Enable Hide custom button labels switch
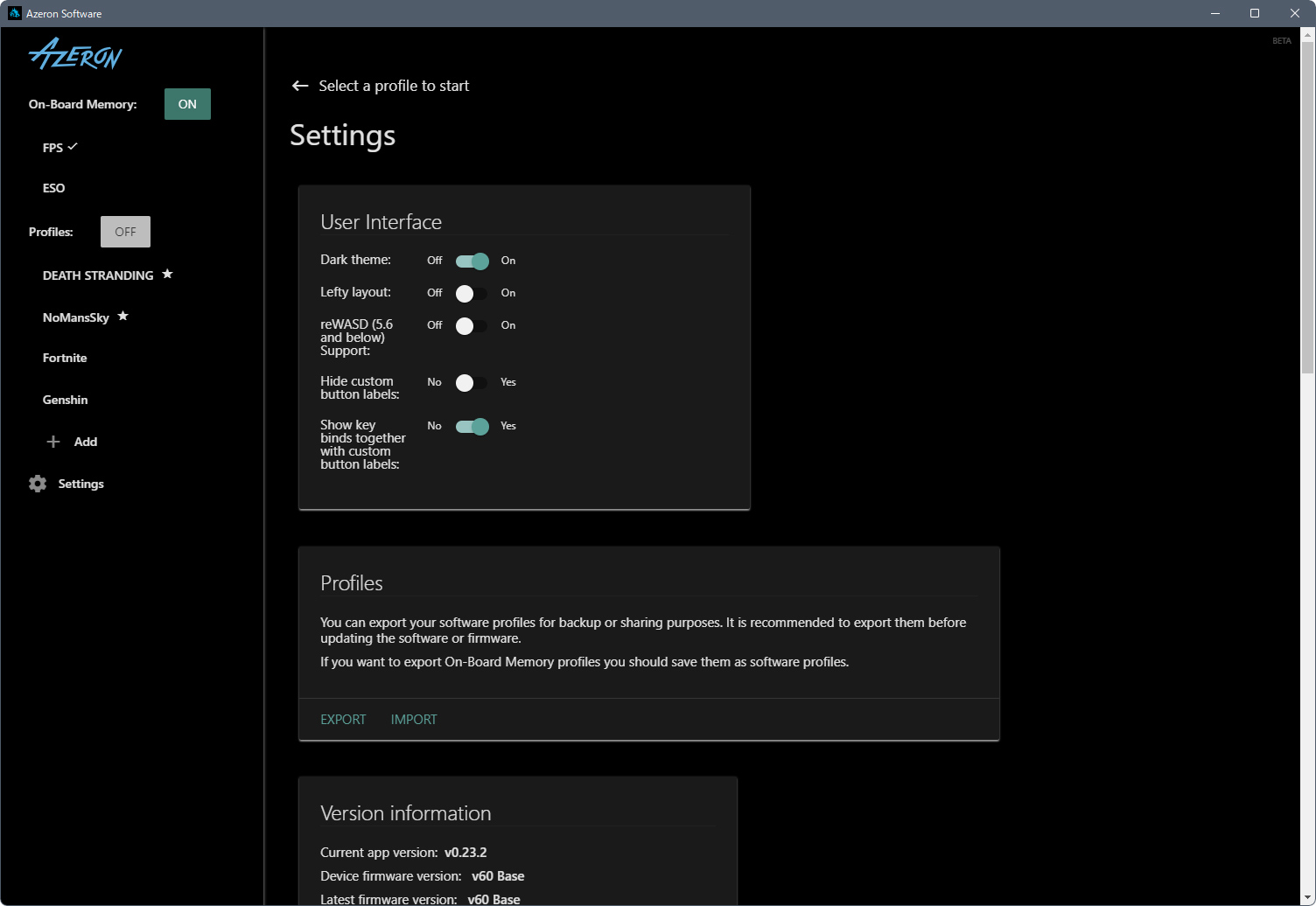This screenshot has height=906, width=1316. pos(472,382)
